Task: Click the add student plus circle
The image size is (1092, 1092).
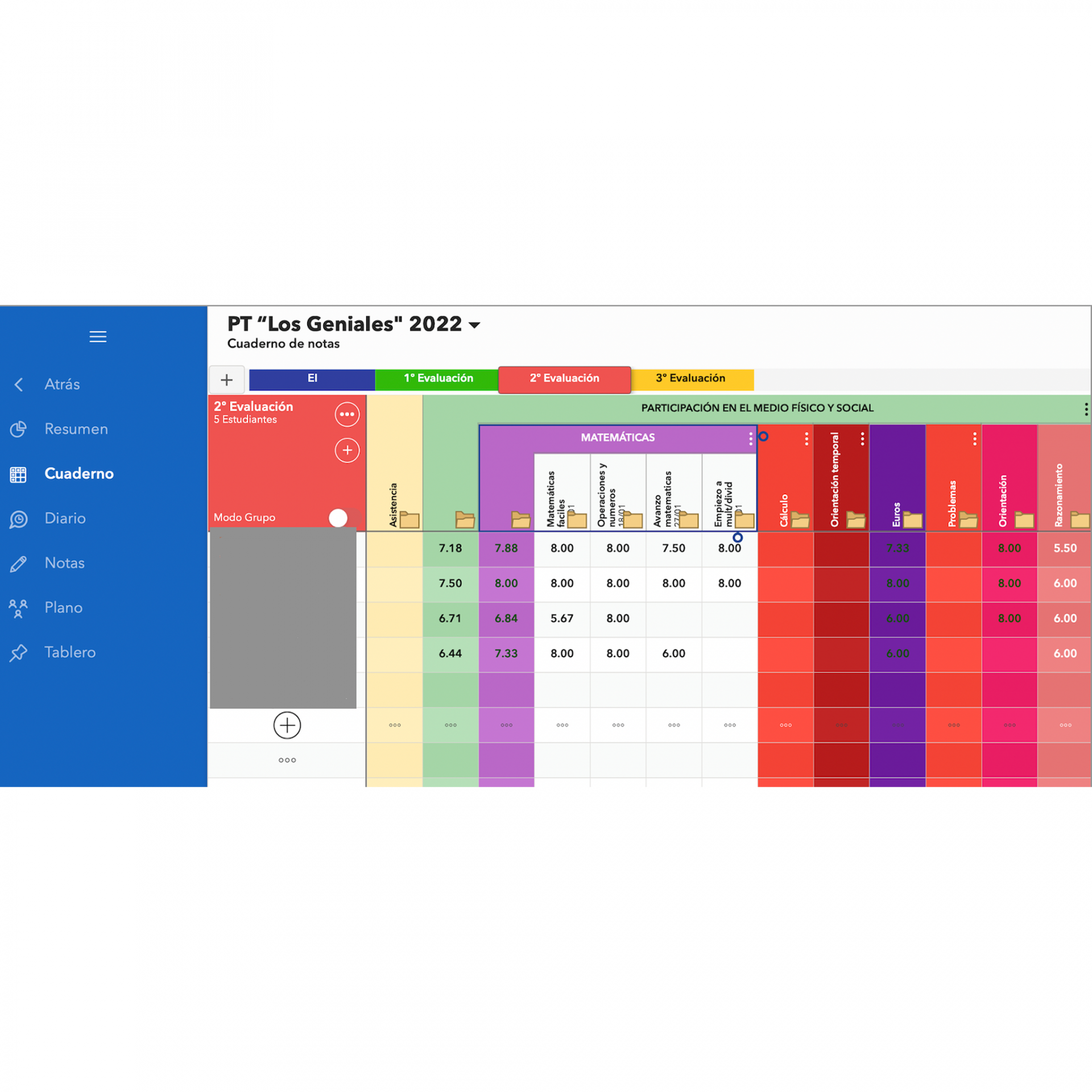Action: coord(287,725)
